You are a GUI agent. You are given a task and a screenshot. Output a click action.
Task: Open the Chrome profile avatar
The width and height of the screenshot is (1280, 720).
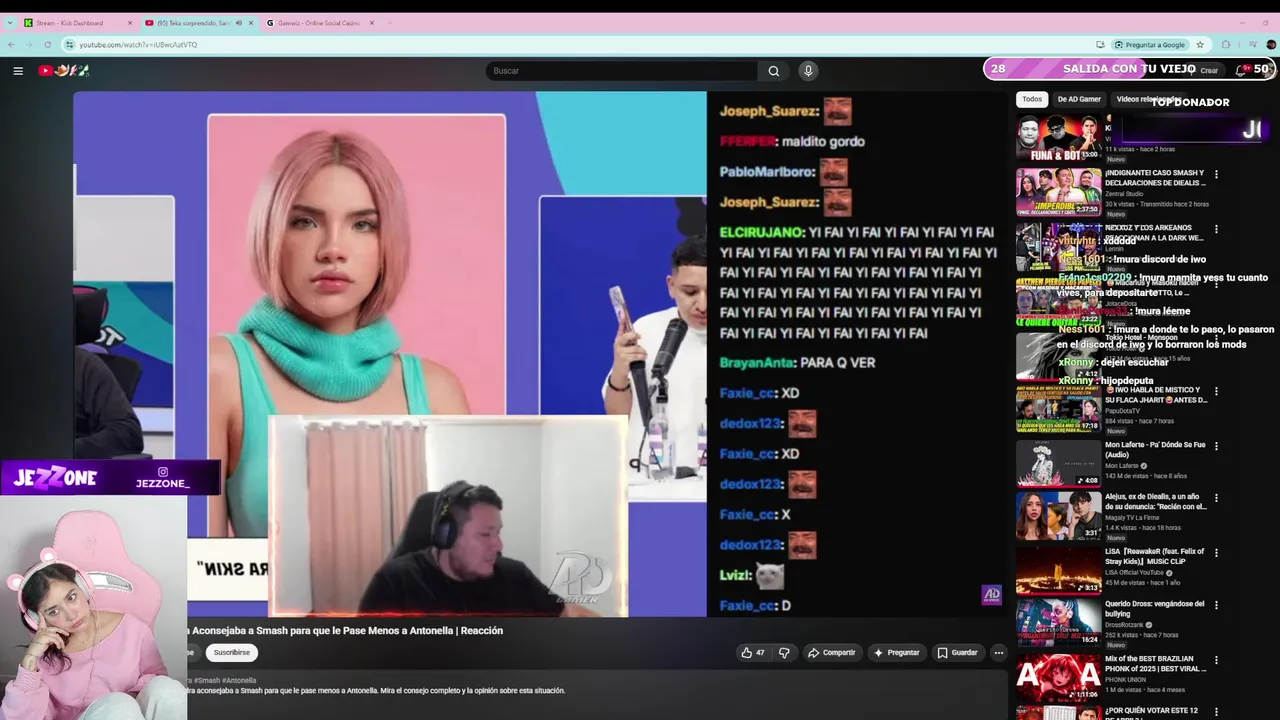pos(1271,44)
